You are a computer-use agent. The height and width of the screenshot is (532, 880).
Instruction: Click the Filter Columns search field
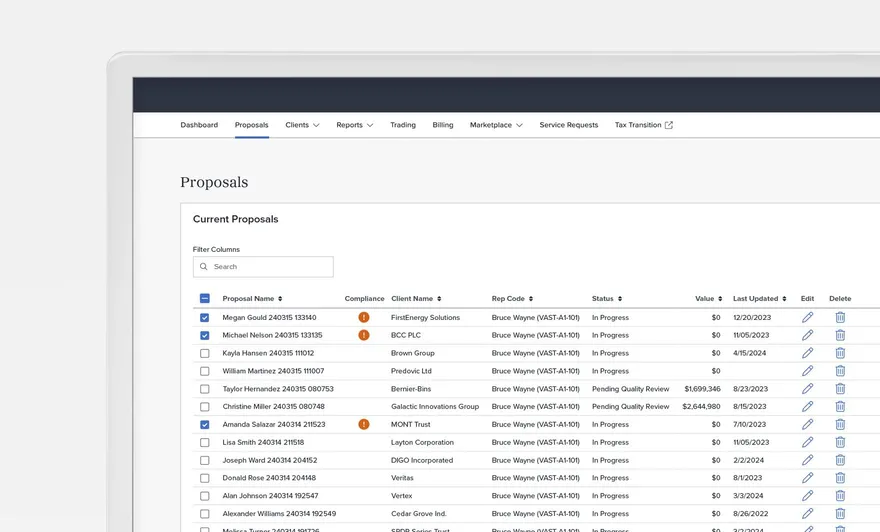pos(263,267)
